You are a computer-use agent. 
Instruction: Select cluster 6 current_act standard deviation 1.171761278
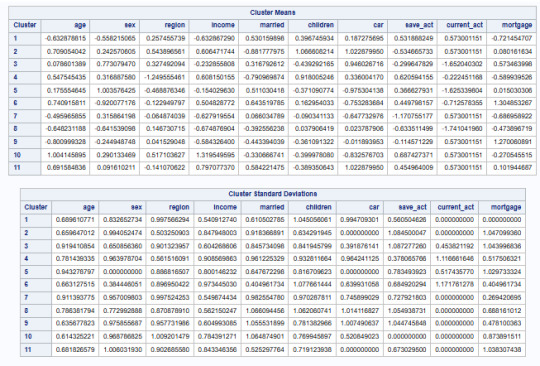tap(454, 284)
